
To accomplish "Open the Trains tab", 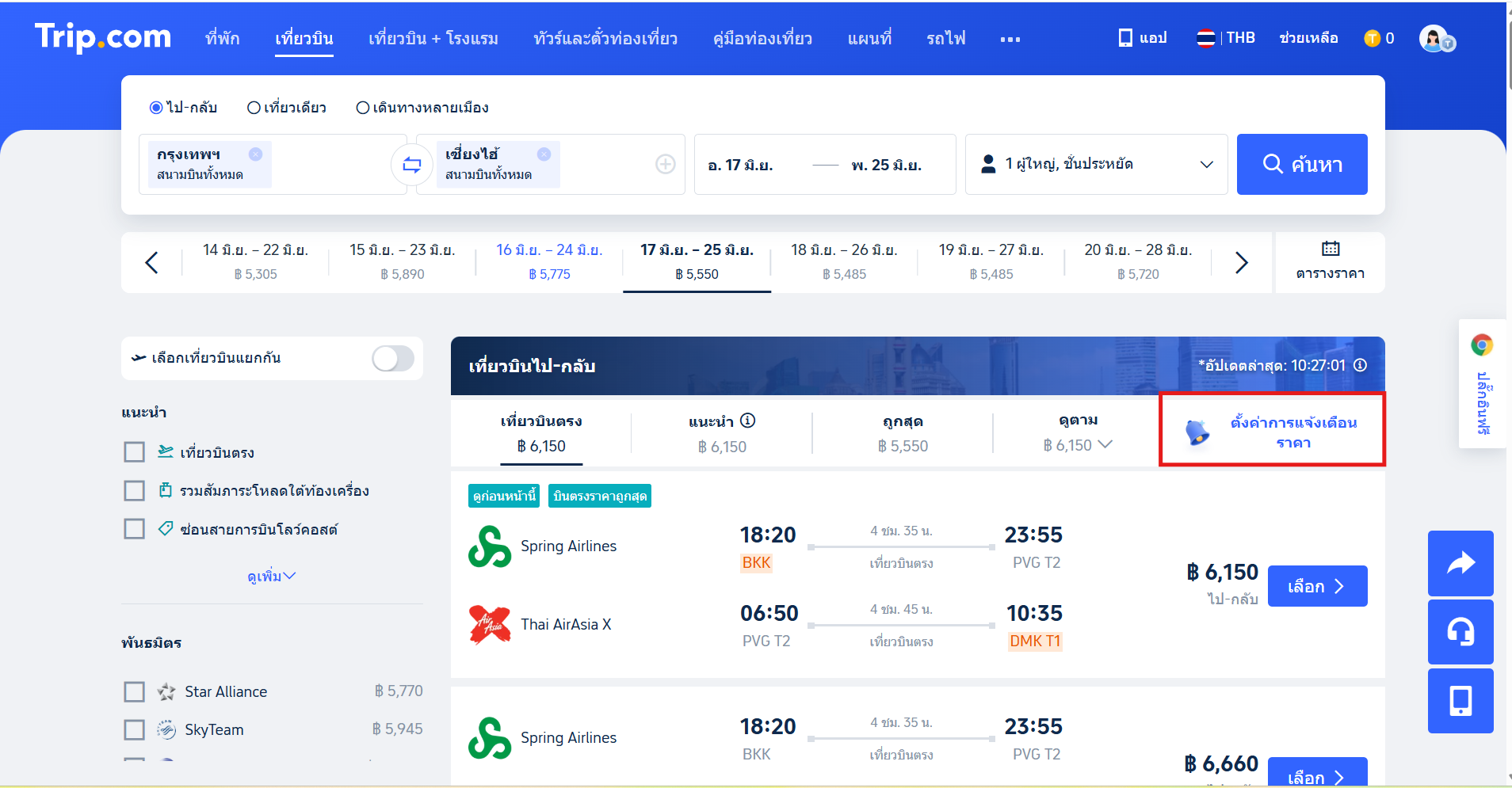I will 946,38.
